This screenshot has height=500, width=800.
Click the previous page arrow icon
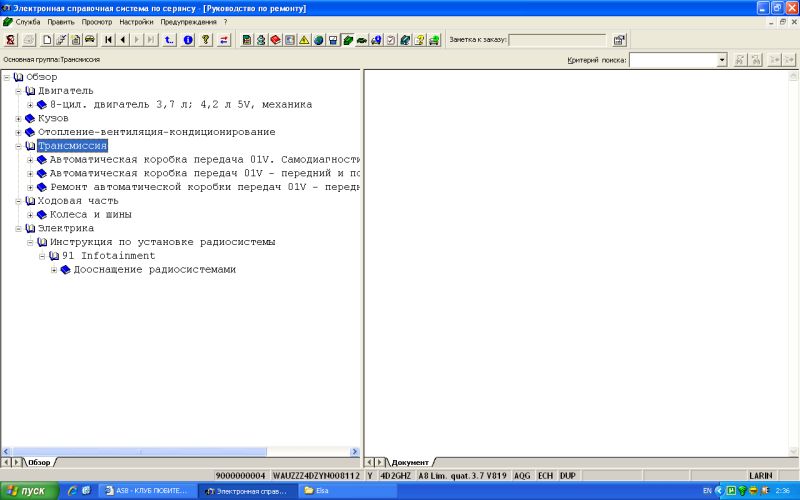[123, 40]
